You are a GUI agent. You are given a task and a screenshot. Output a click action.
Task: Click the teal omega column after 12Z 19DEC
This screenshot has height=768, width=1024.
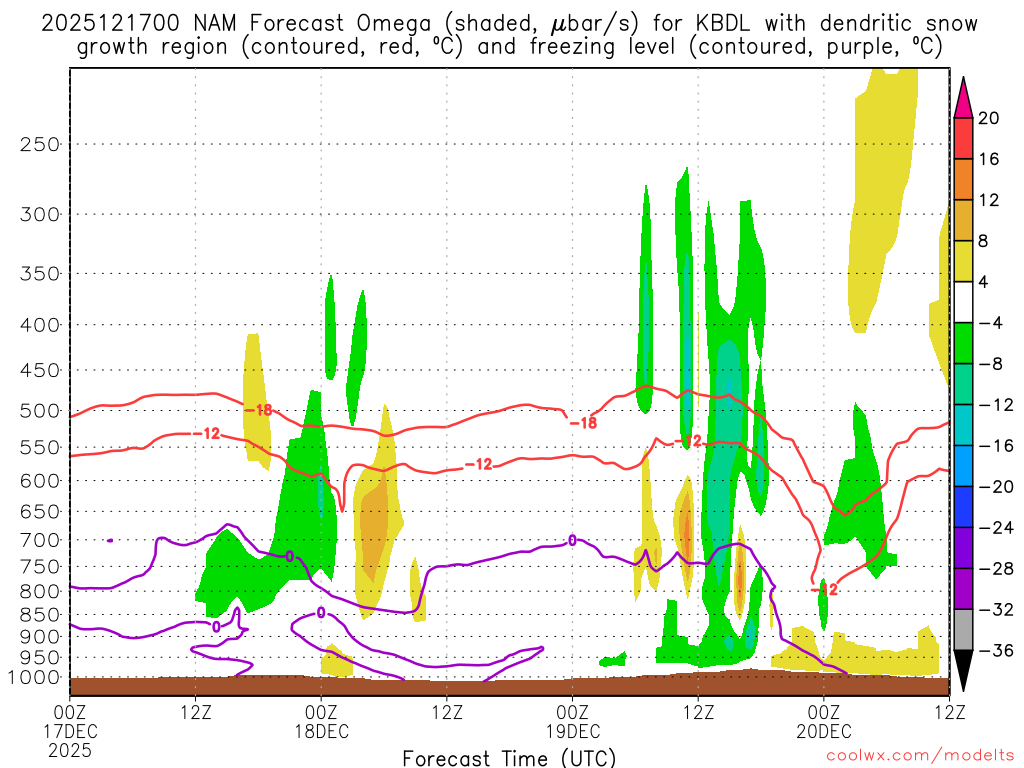724,457
